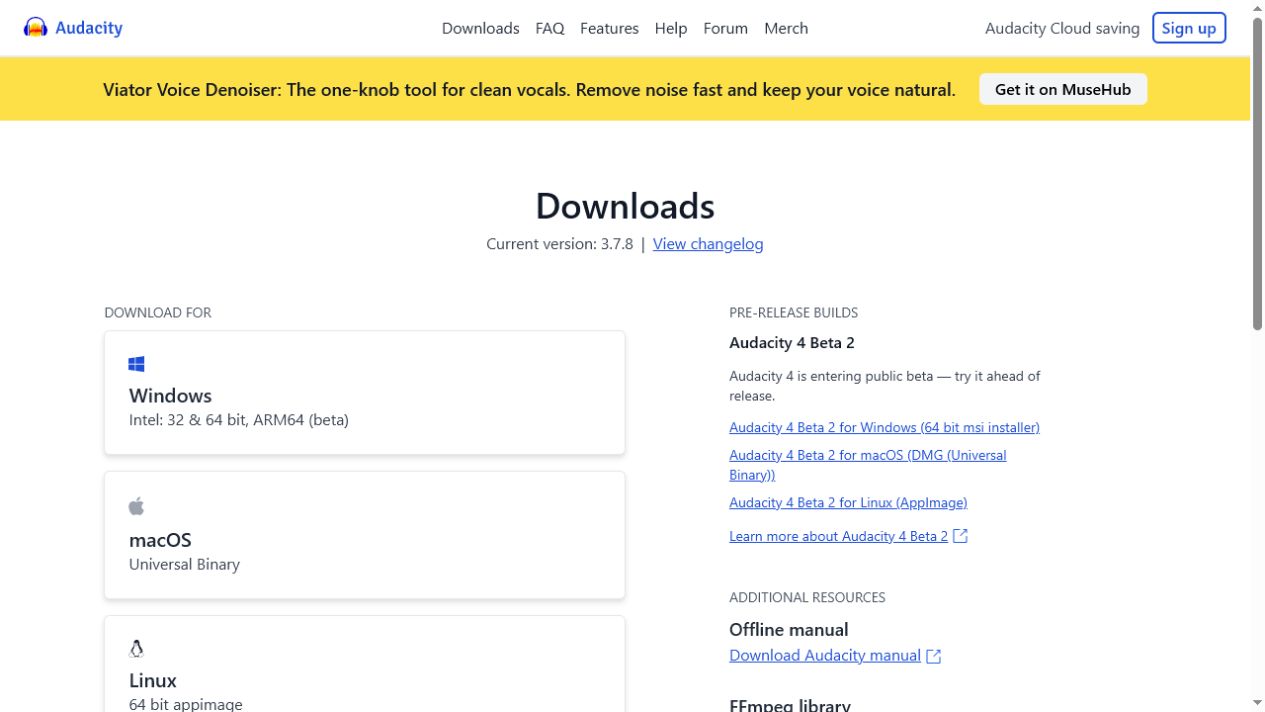Screen dimensions: 1265x712
Task: Select the Linux 64 bit appimage card
Action: coord(365,664)
